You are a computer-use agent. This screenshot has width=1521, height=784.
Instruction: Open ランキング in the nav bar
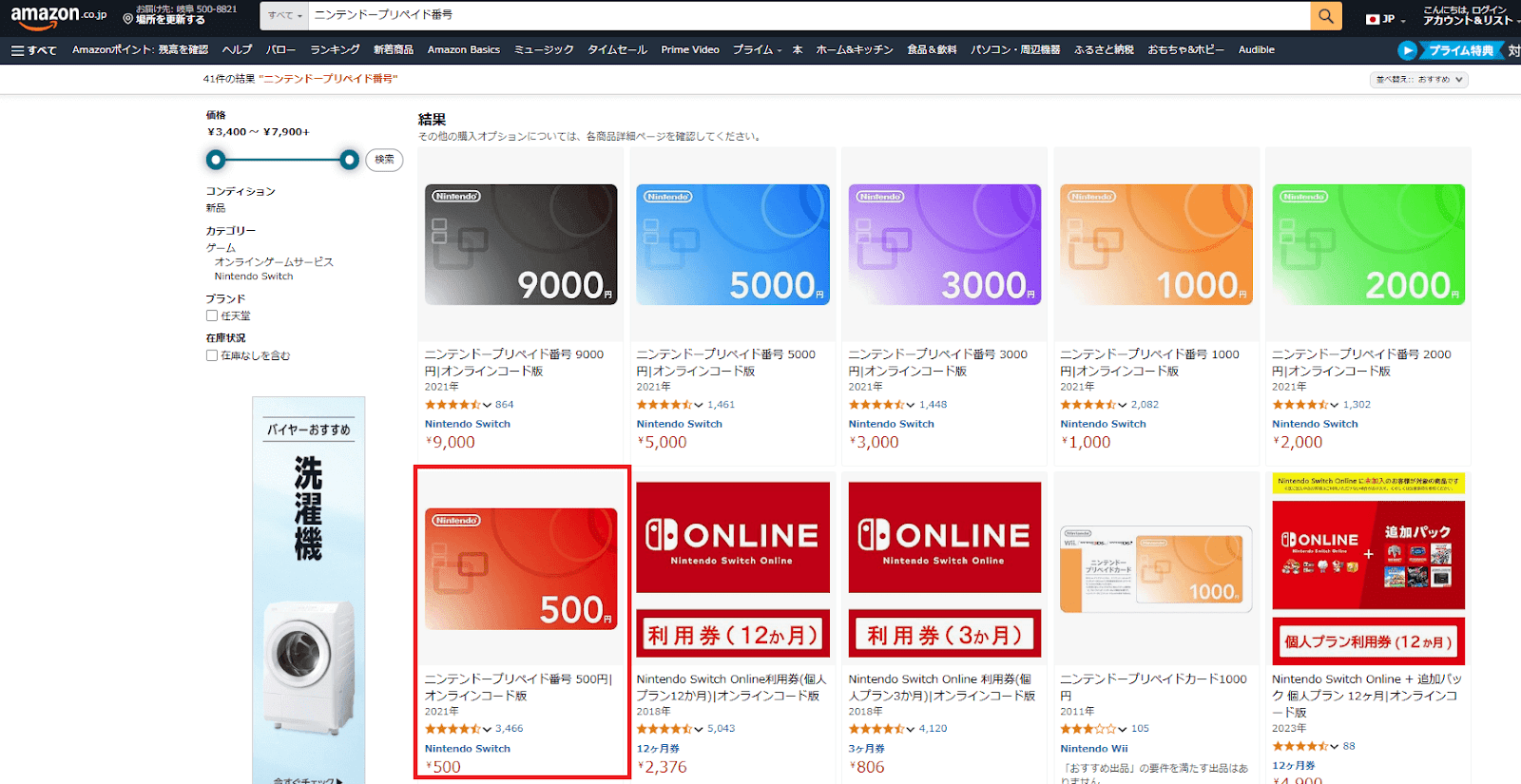pos(335,50)
